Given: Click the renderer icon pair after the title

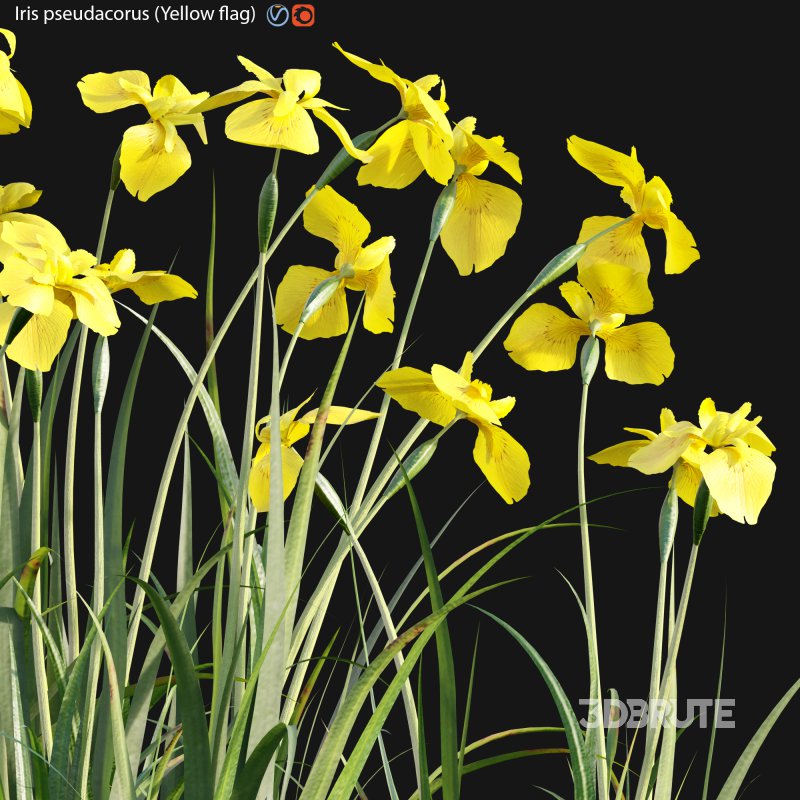Looking at the screenshot, I should point(290,15).
